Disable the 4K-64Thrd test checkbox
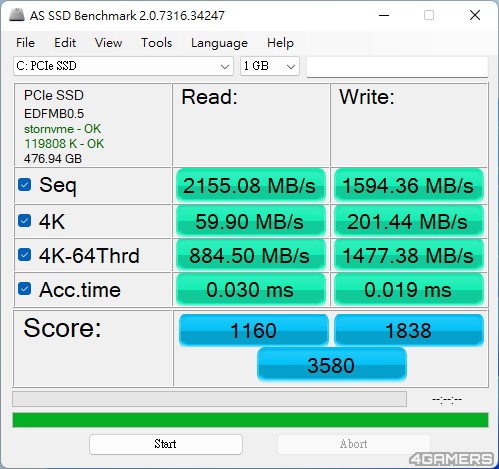Screen dimensions: 499x469 pyautogui.click(x=24, y=255)
